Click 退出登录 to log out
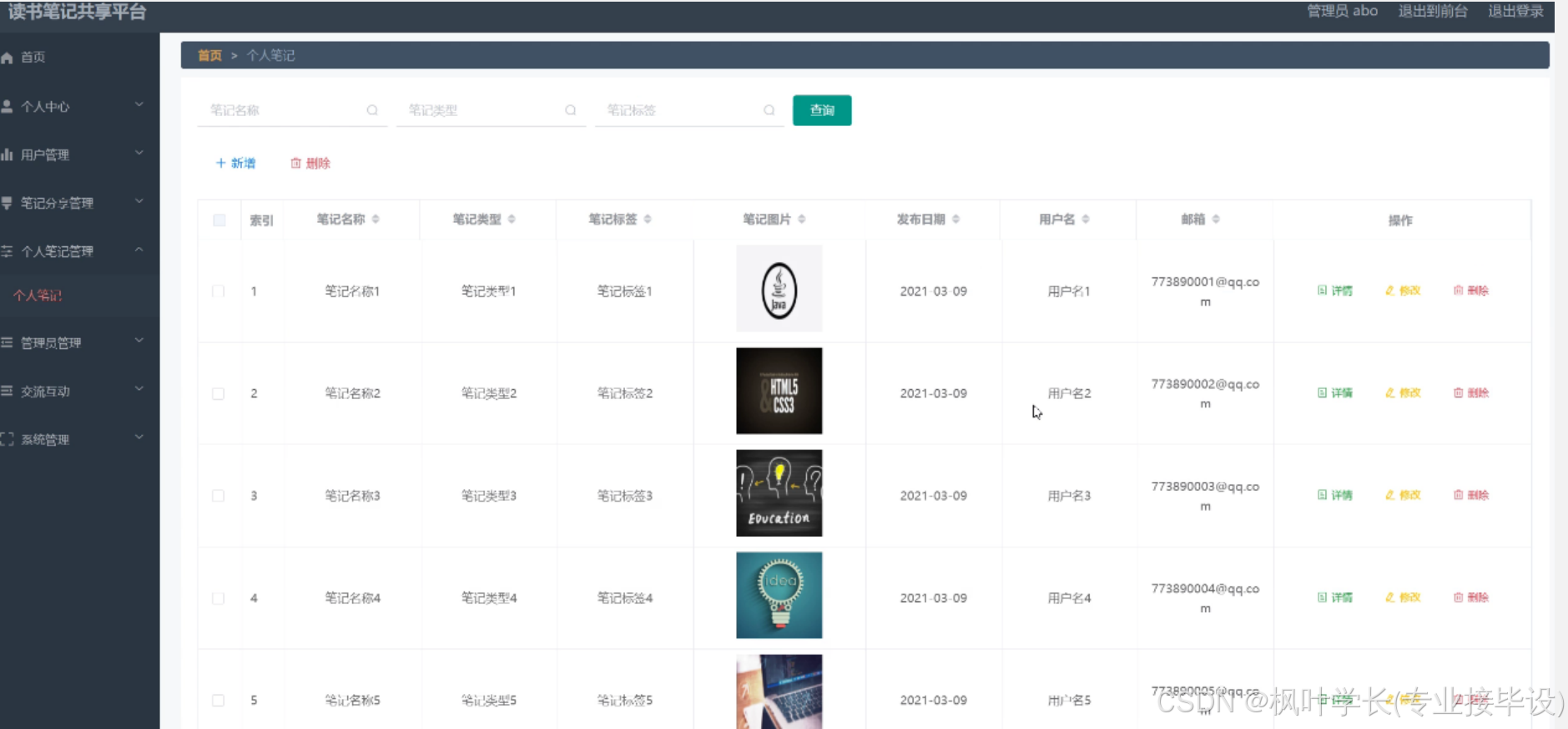 pyautogui.click(x=1515, y=11)
